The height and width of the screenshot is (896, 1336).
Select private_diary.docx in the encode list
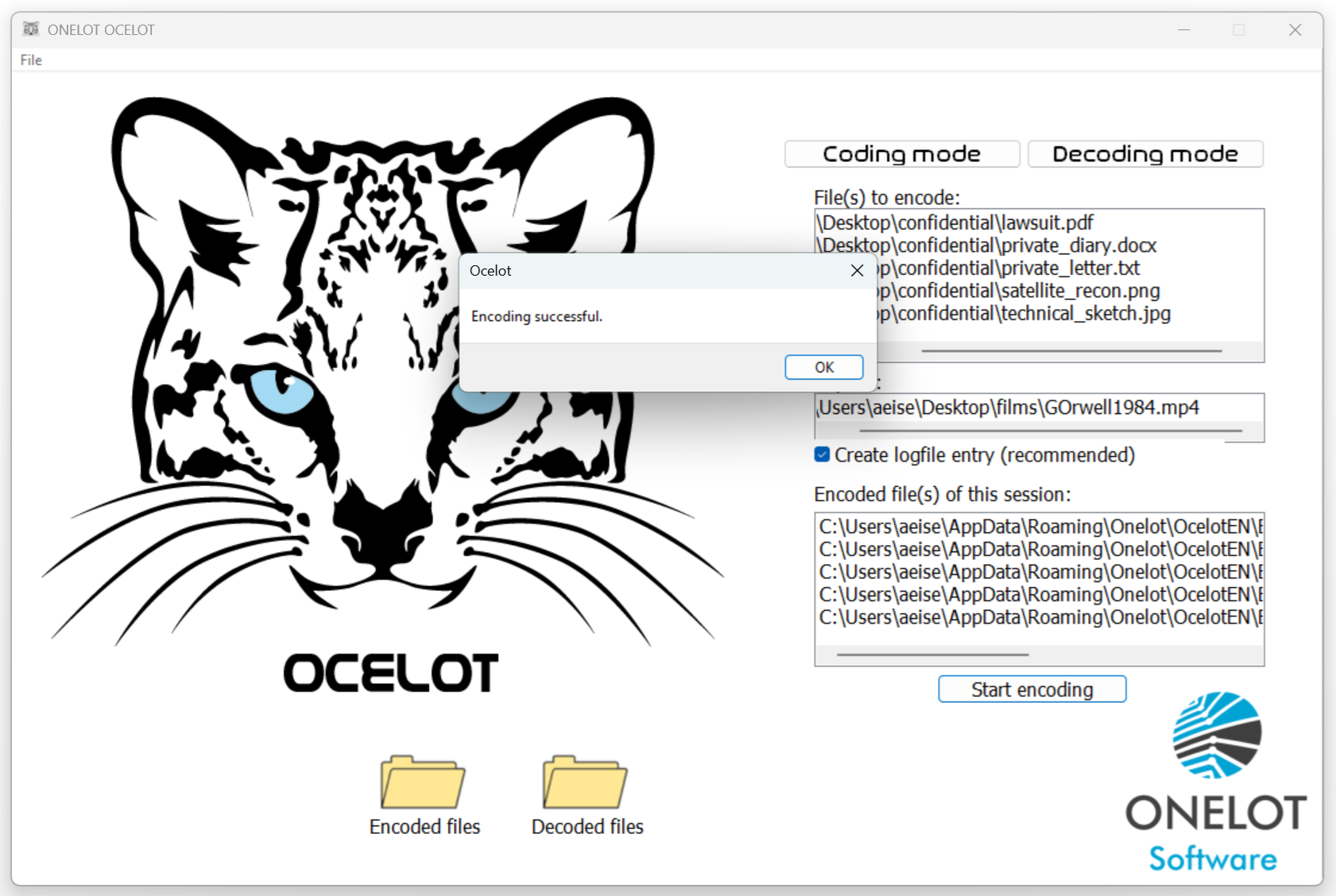tap(986, 245)
